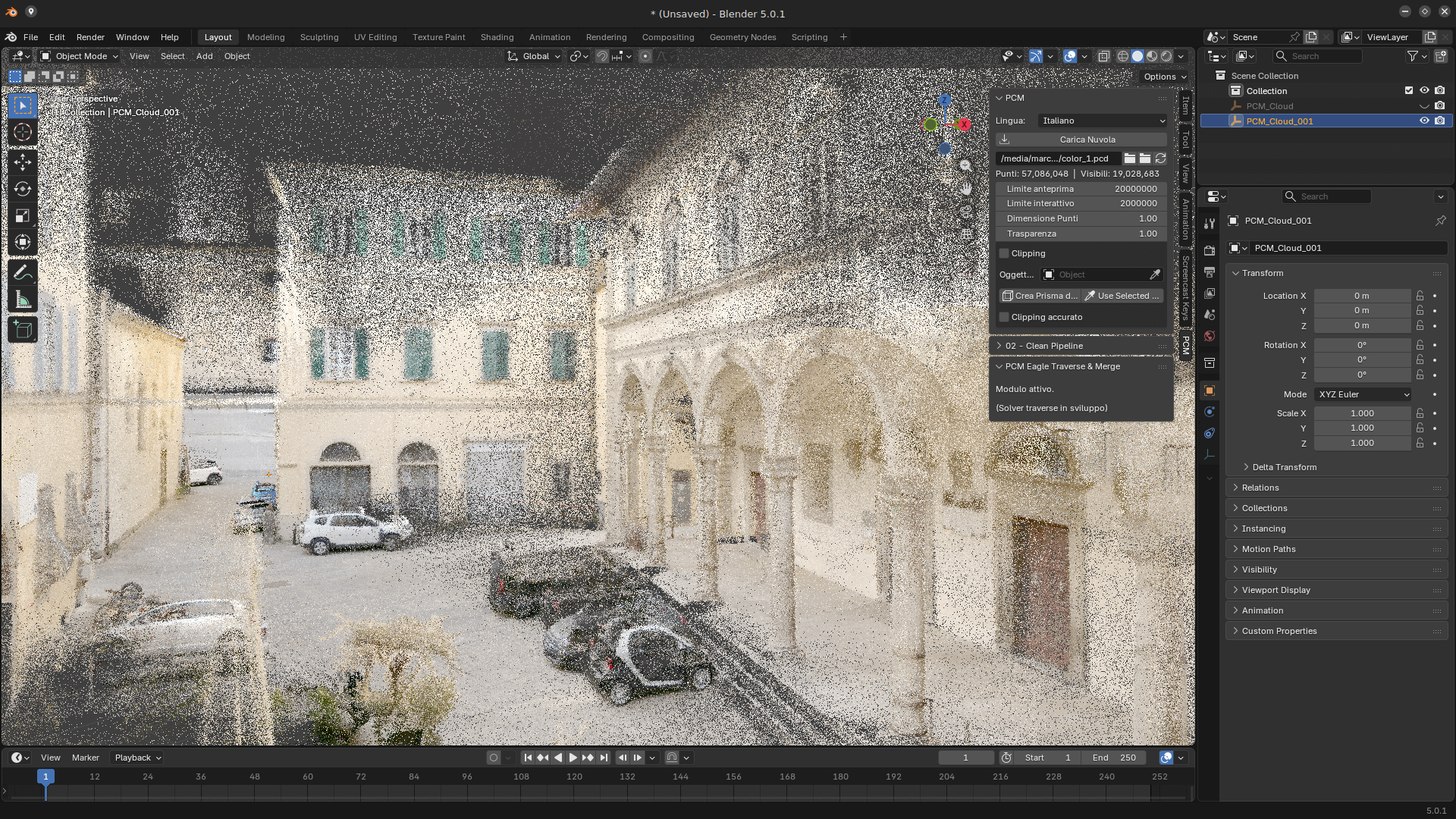Hide PCM_Cloud_001 in viewport via eye icon
Viewport: 1456px width, 819px height.
(x=1424, y=121)
